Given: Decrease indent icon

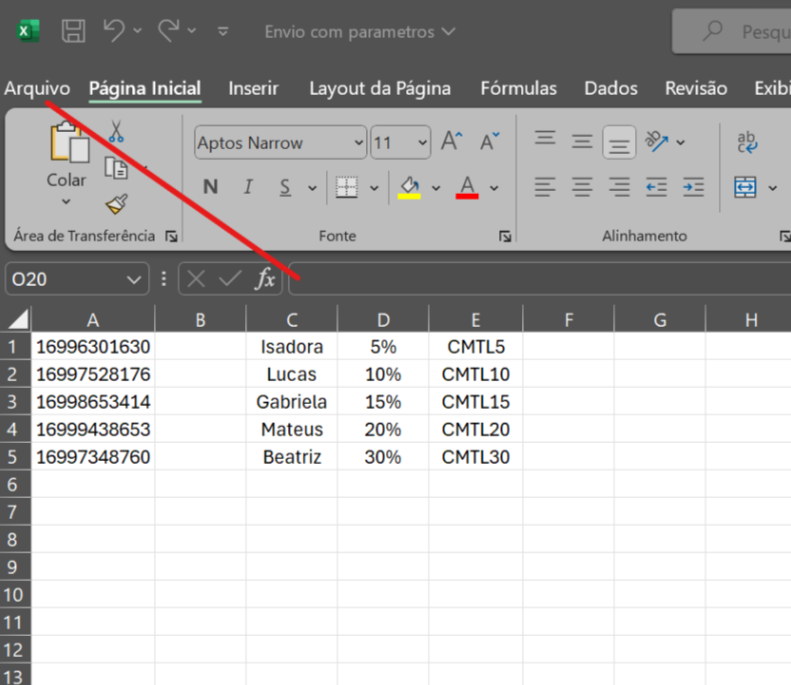Looking at the screenshot, I should click(656, 188).
